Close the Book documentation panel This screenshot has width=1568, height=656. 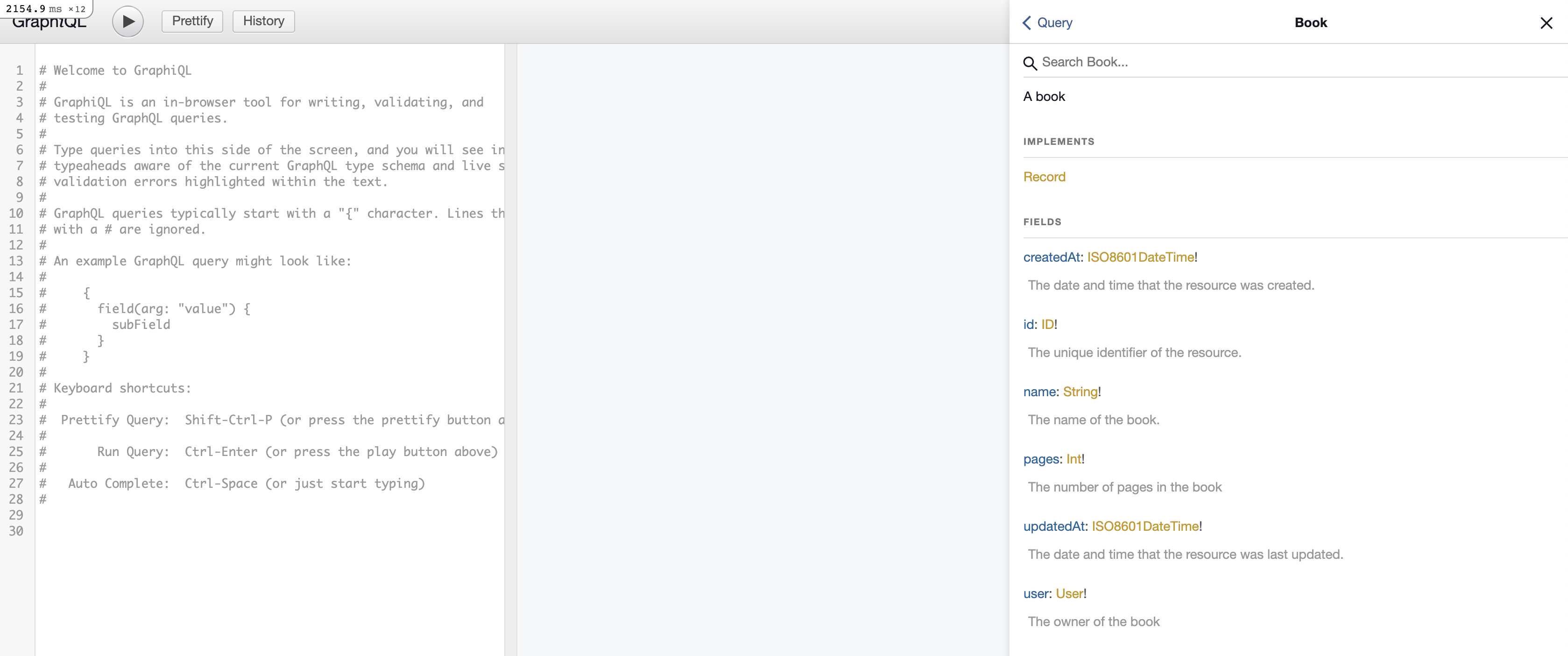click(1546, 23)
